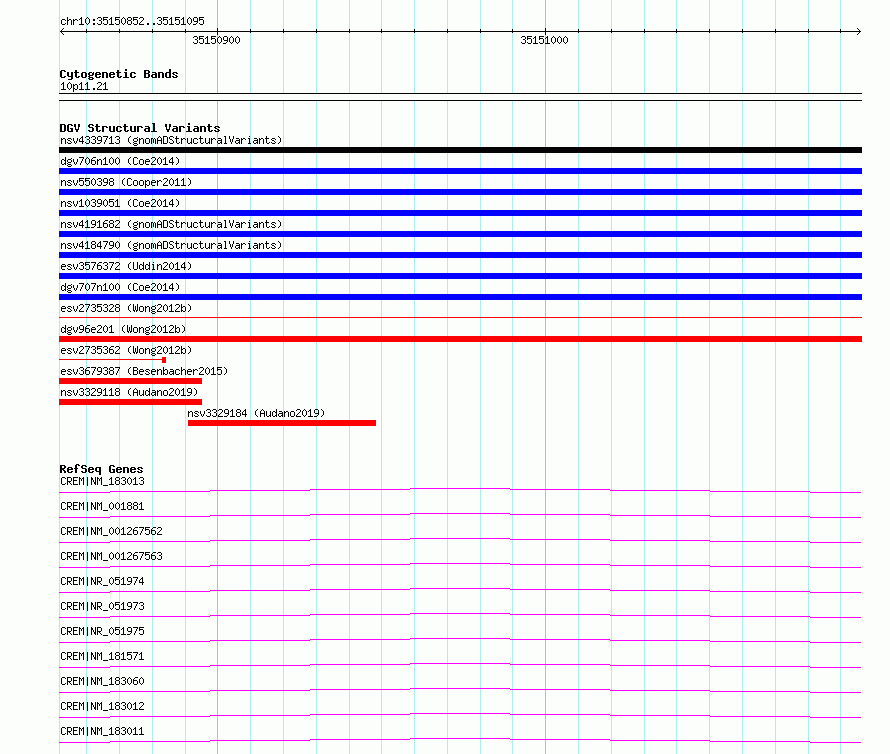Screen dimensions: 890x754
Task: Click the blue bar under dgv706n100
Action: (460, 171)
